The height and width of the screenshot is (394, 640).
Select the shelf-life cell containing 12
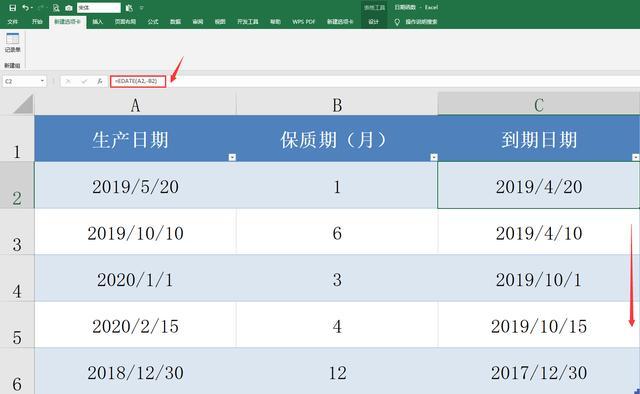(337, 371)
